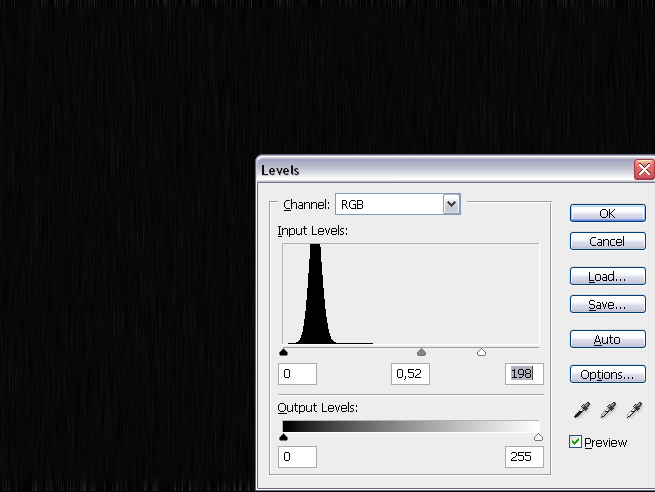Click the input white point slider
Viewport: 655px width, 492px height.
(481, 352)
